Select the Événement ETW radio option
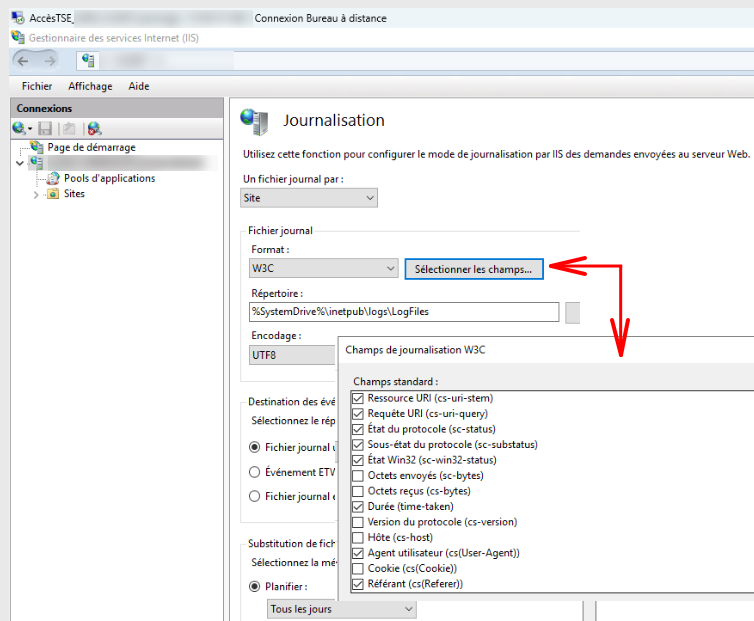Image resolution: width=754 pixels, height=621 pixels. 254,472
